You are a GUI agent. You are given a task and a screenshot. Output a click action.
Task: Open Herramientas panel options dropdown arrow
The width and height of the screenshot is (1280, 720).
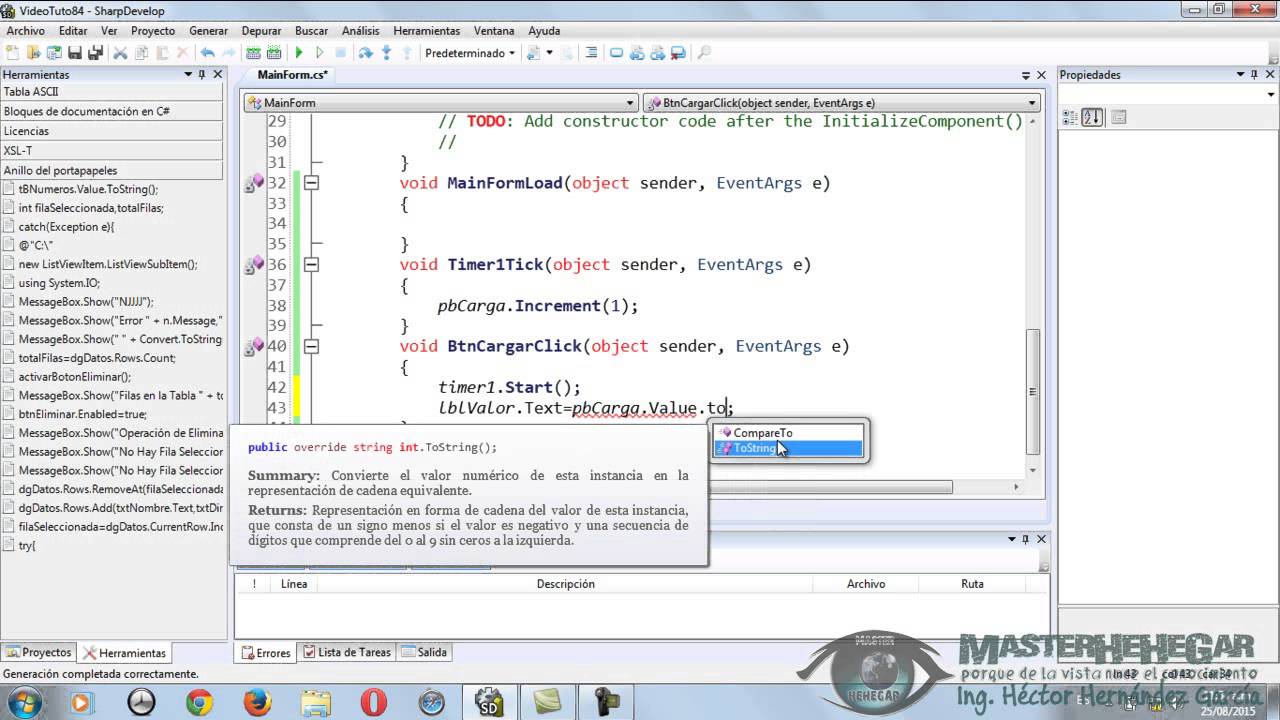pos(187,74)
